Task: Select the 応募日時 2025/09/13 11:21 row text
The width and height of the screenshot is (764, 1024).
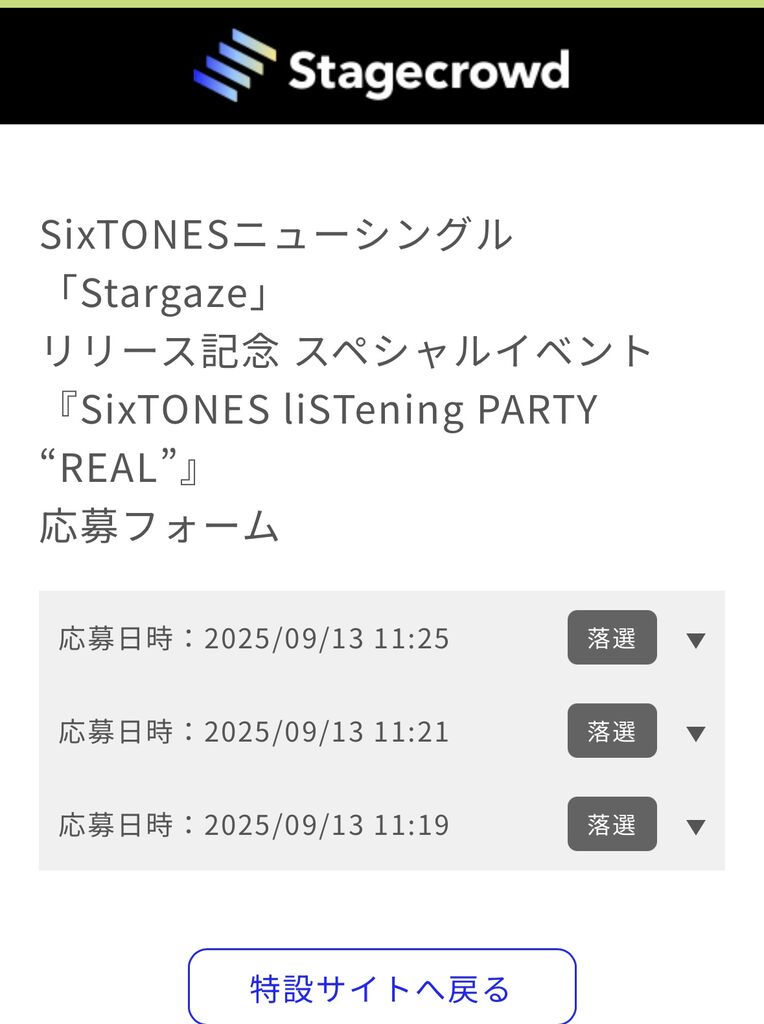Action: tap(254, 731)
